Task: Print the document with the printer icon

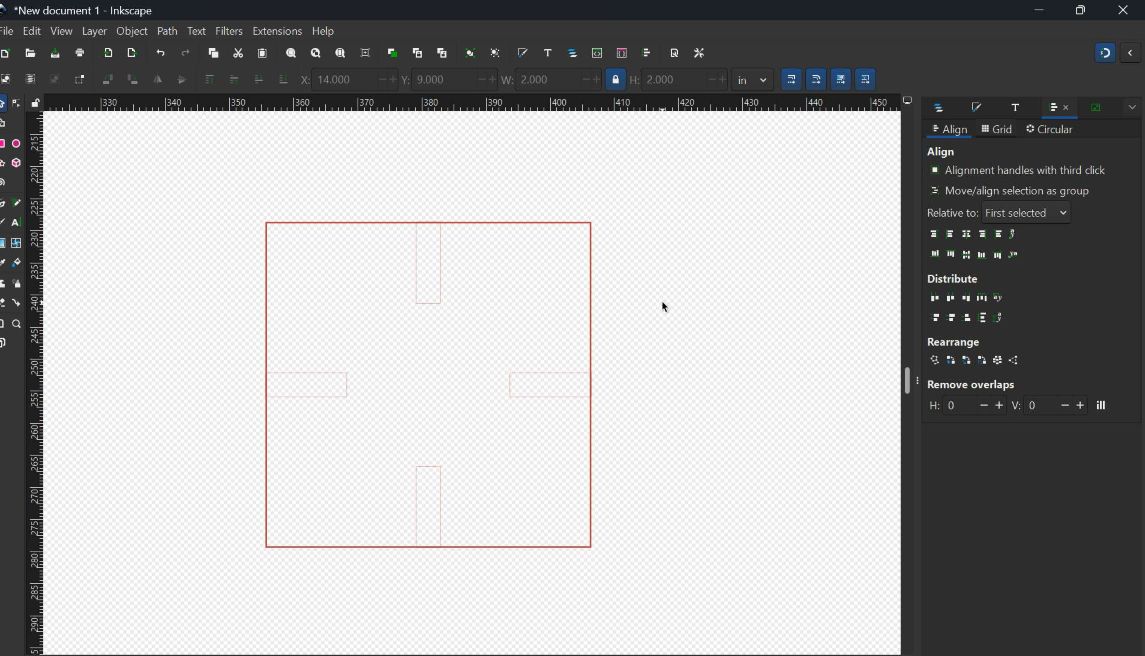Action: click(80, 53)
